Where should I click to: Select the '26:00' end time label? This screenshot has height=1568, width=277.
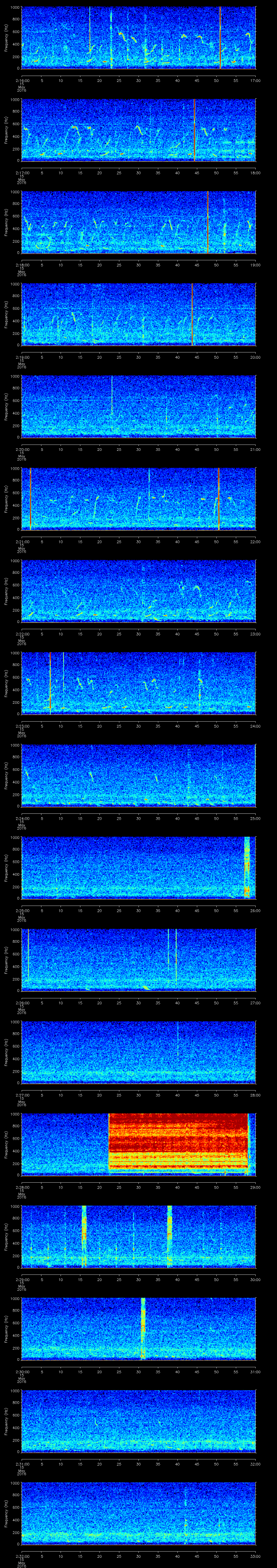click(255, 910)
